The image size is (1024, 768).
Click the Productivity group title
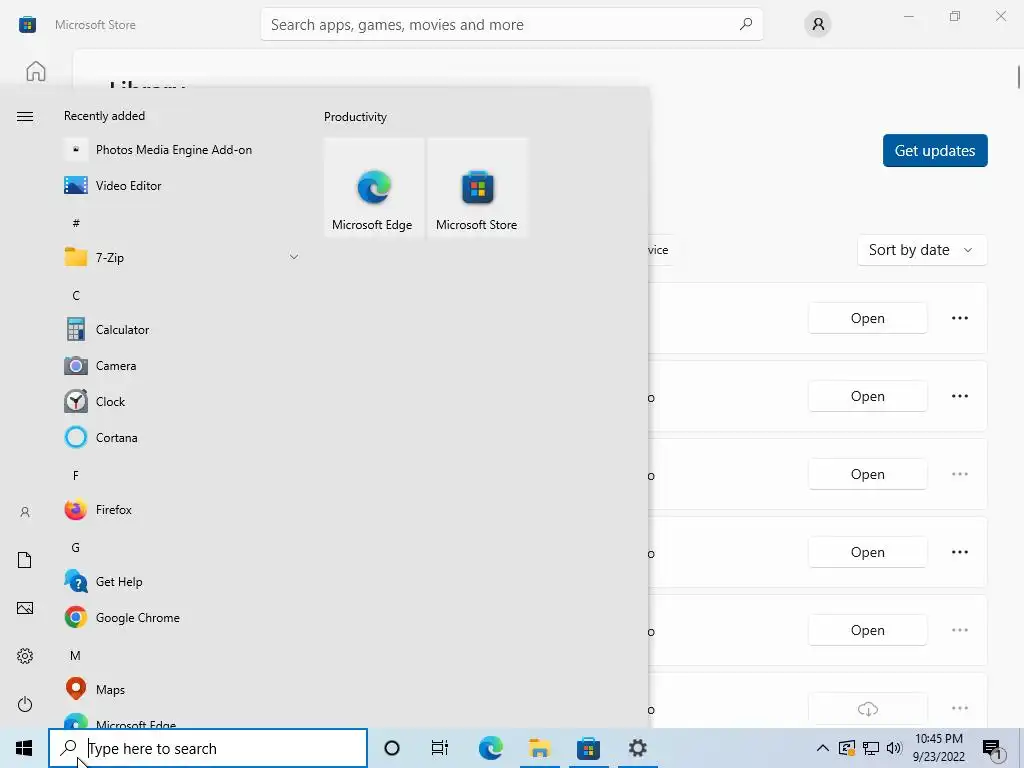[355, 117]
